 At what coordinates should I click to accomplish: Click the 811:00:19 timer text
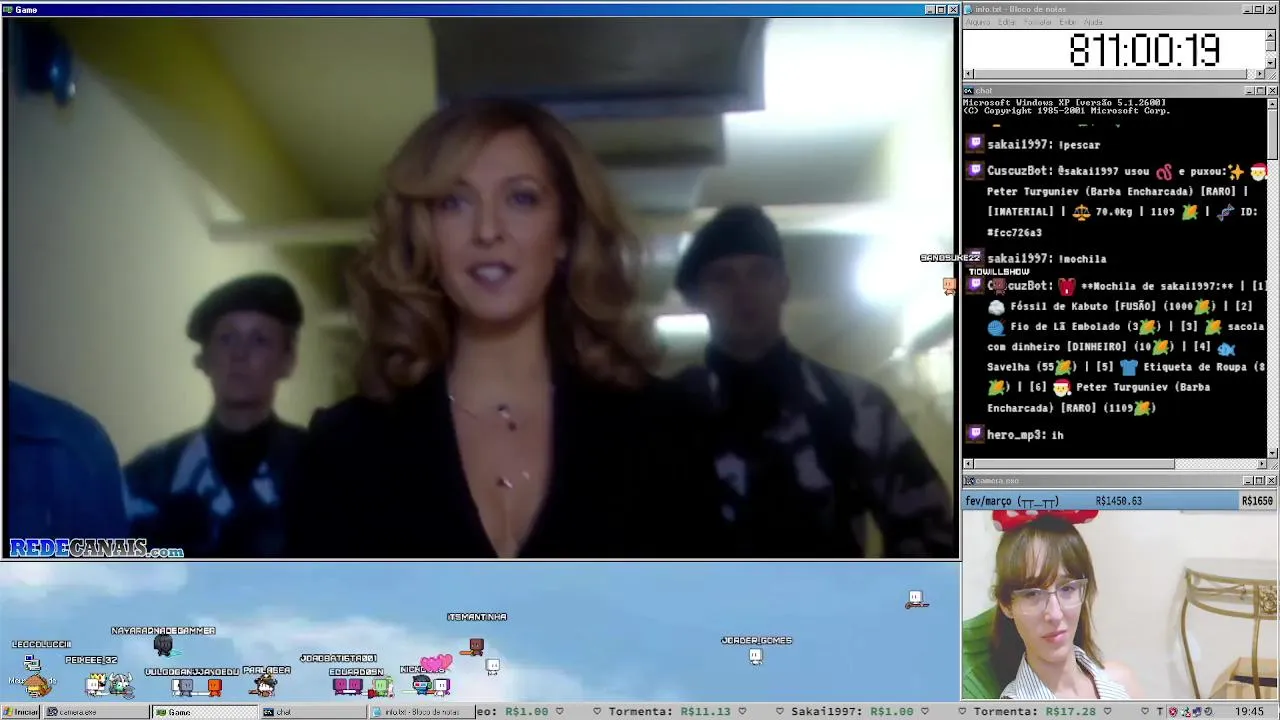pyautogui.click(x=1144, y=50)
